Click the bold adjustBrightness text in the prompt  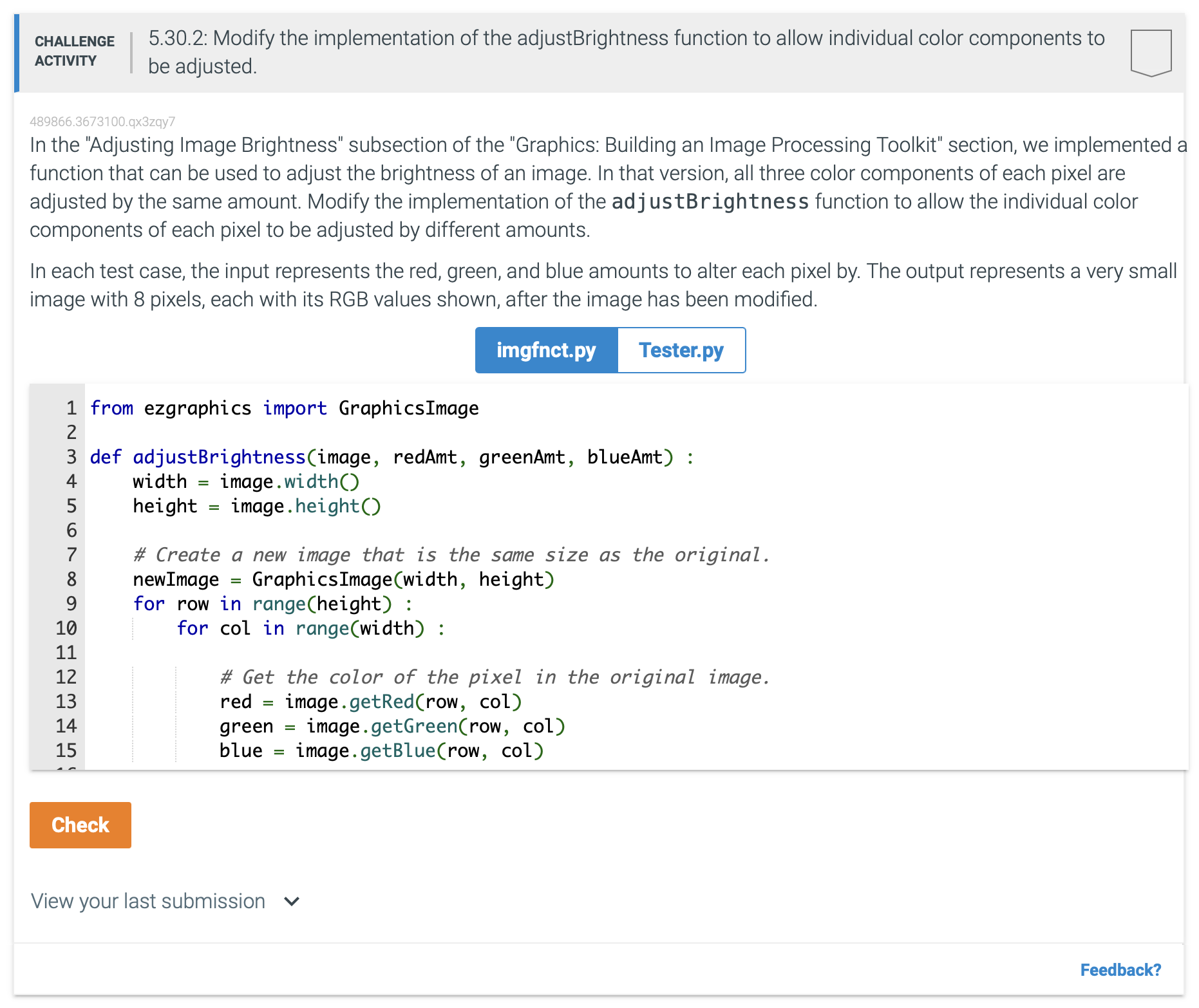tap(708, 201)
